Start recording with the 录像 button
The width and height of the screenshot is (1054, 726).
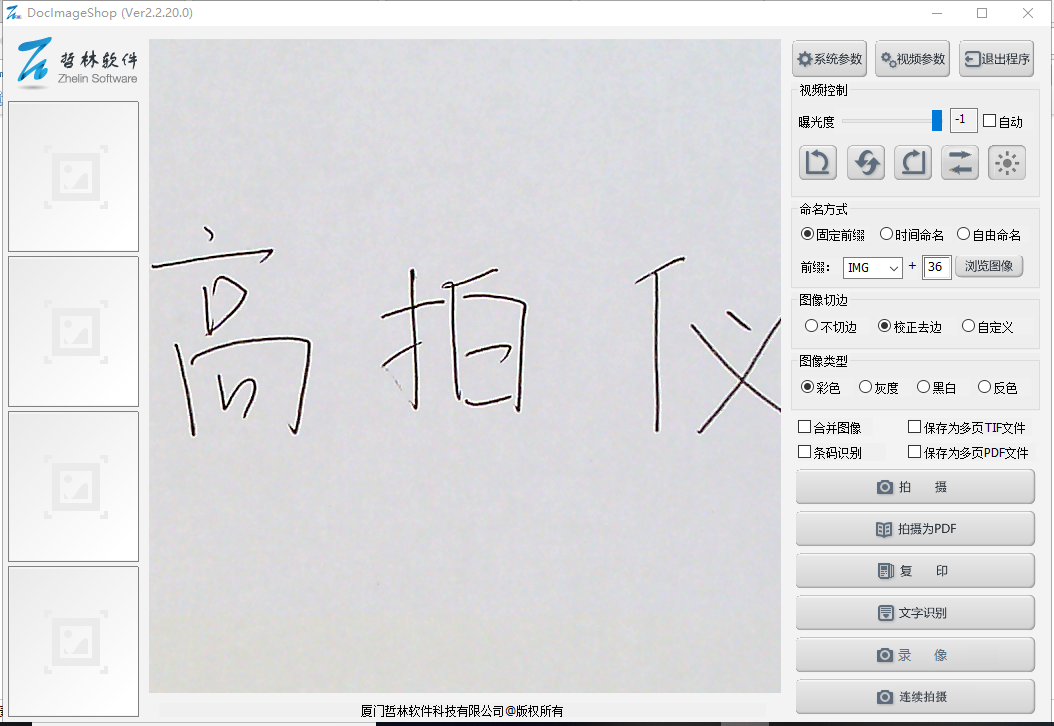tap(914, 655)
